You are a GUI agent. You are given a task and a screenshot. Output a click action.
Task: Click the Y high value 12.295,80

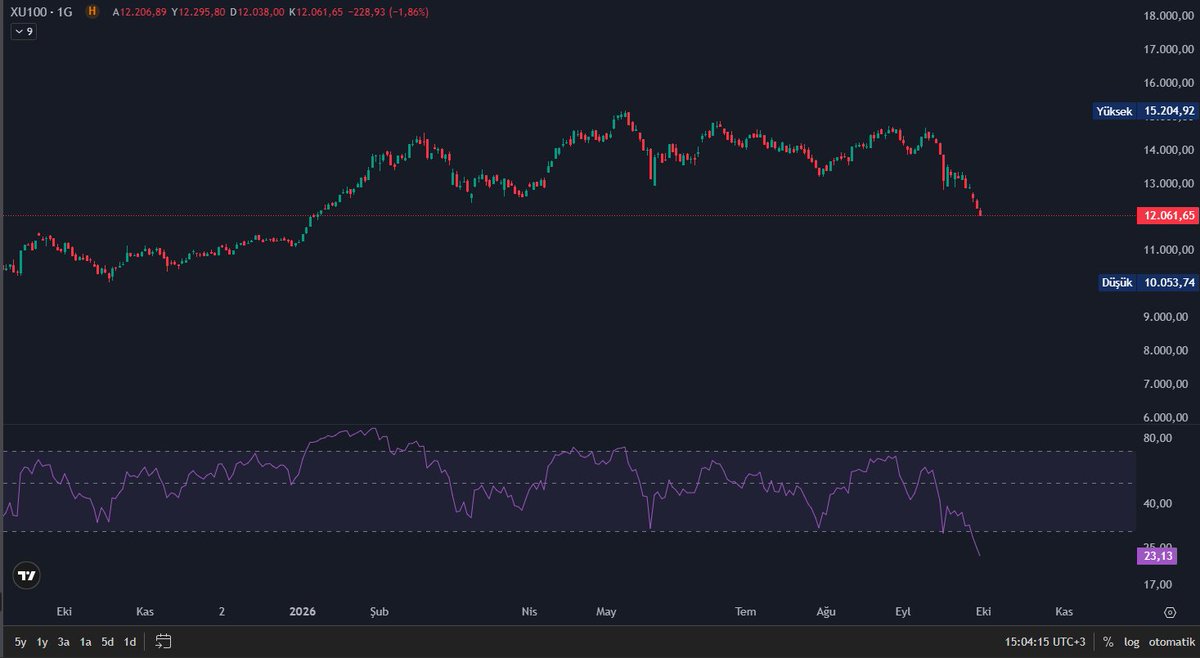(199, 12)
